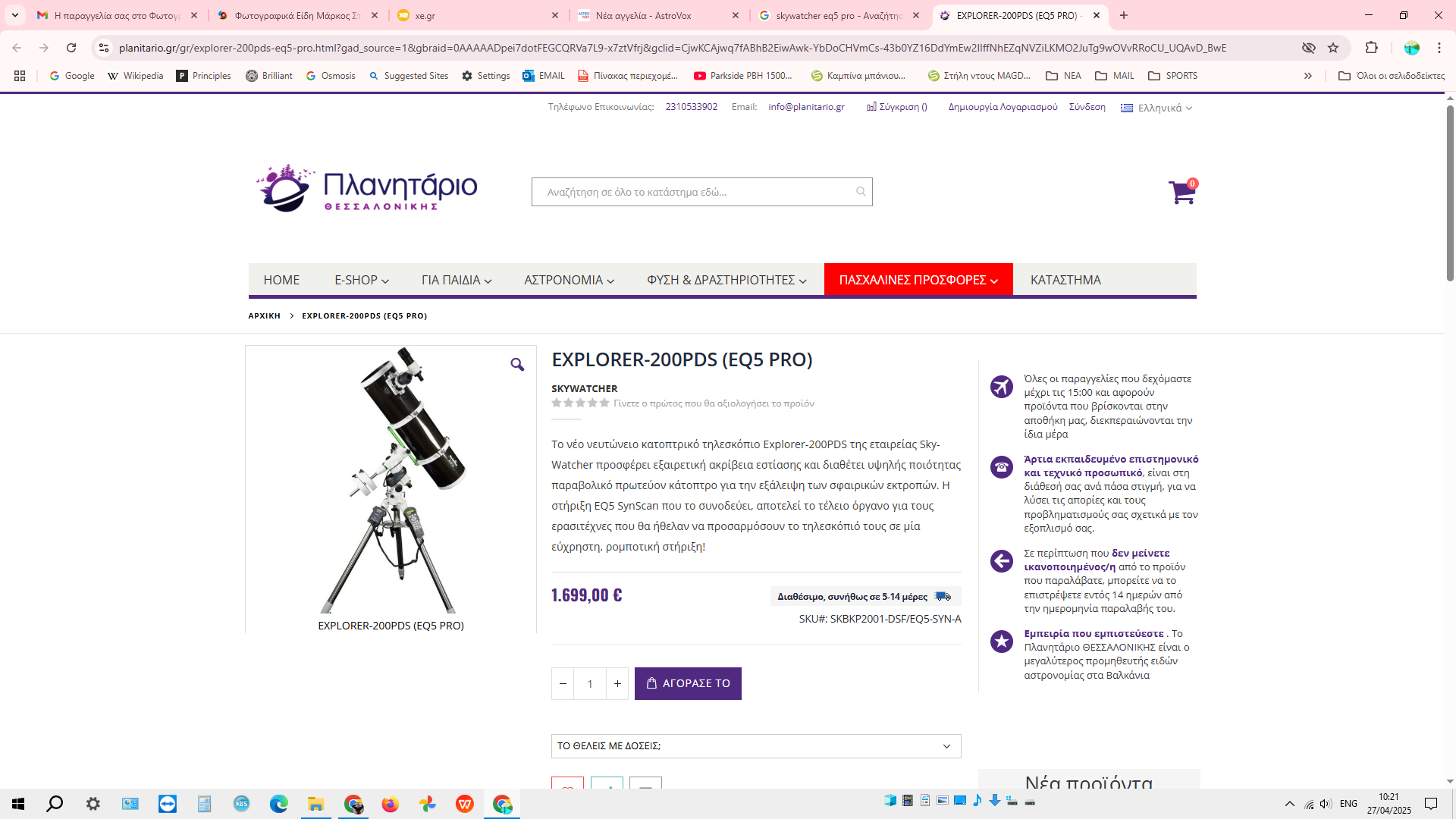This screenshot has width=1456, height=819.
Task: Click the shopping cart icon
Action: click(1181, 193)
